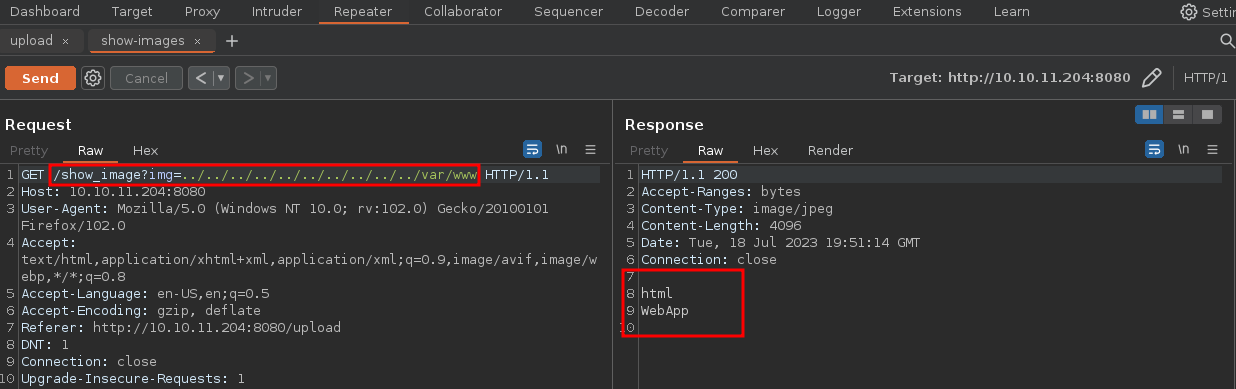This screenshot has width=1236, height=389.
Task: Click the Date response header line
Action: tap(781, 243)
